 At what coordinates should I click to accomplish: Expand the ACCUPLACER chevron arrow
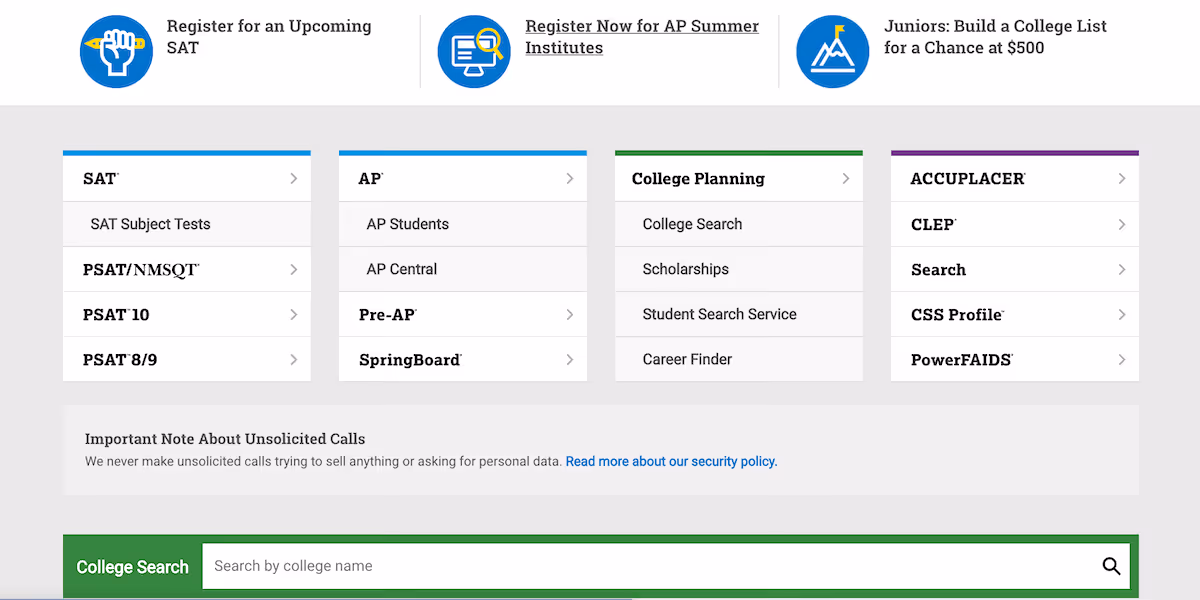1121,179
